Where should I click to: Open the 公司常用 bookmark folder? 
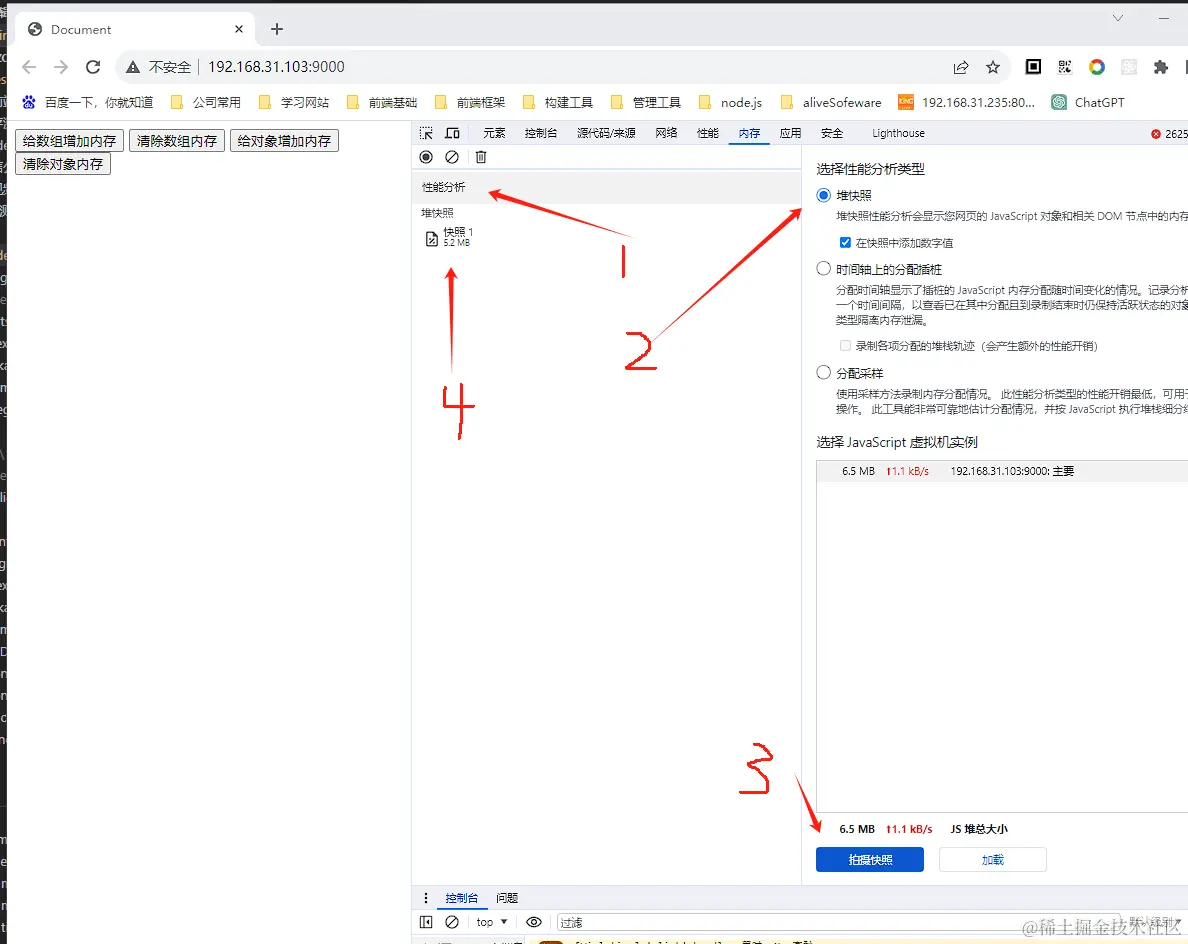[205, 102]
